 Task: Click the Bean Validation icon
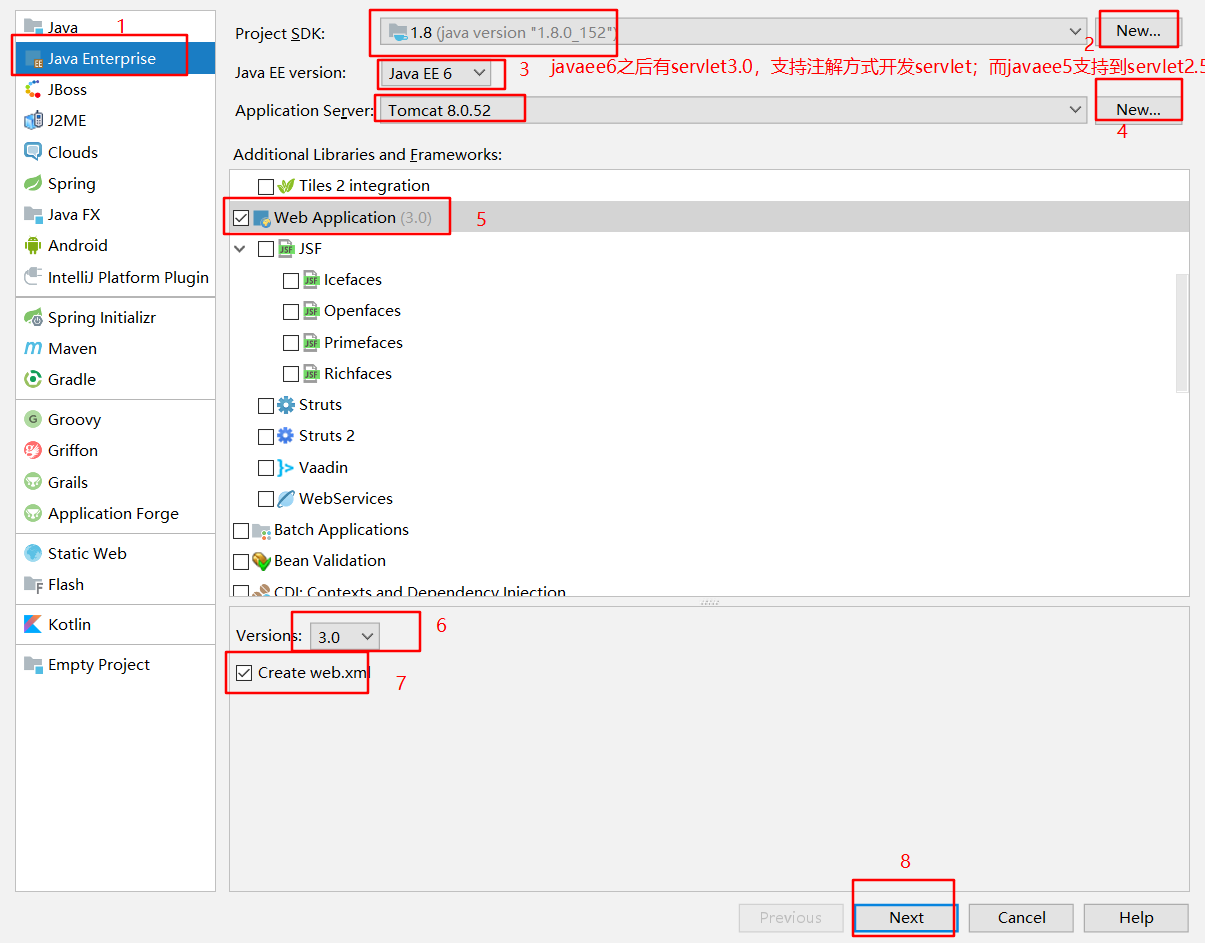coord(261,561)
